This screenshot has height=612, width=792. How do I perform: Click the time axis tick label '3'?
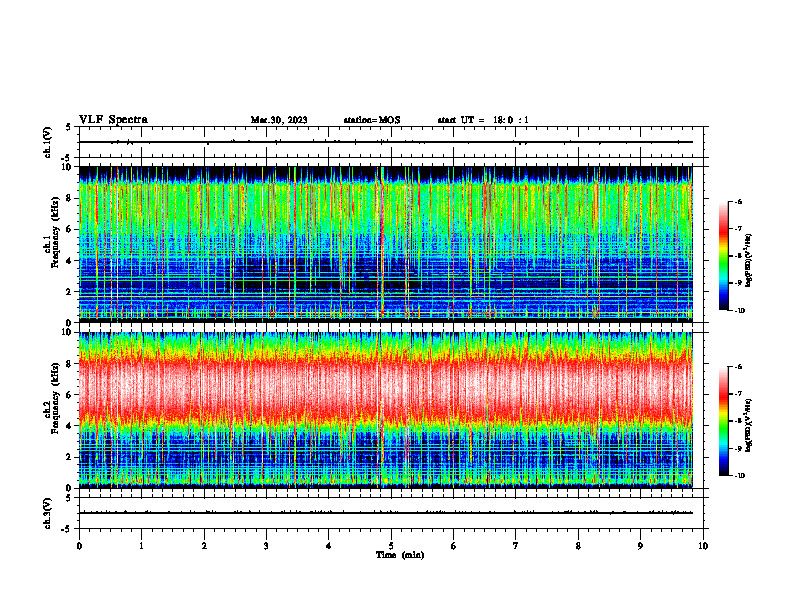(266, 546)
